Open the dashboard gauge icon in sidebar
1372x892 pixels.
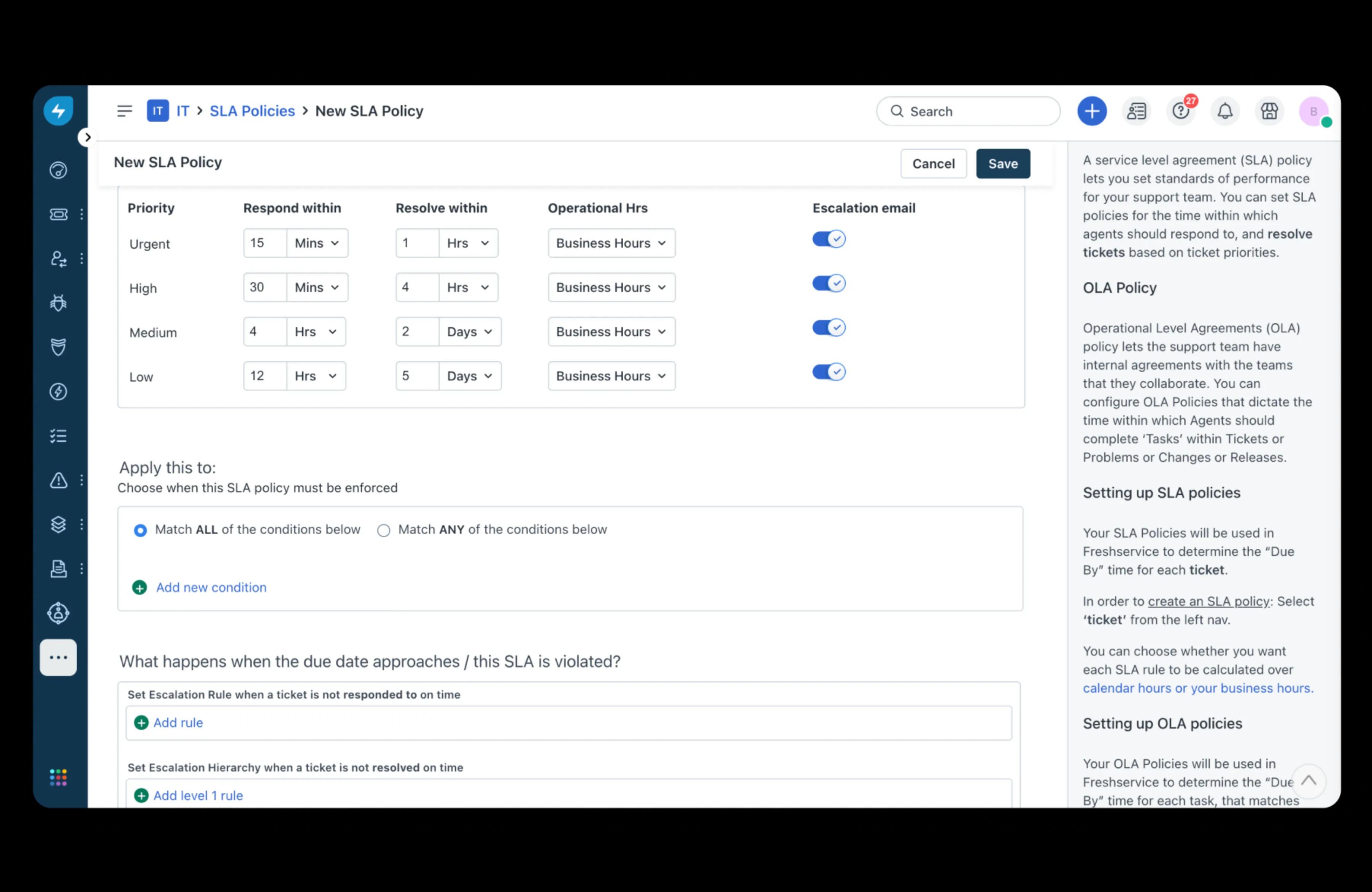(58, 170)
